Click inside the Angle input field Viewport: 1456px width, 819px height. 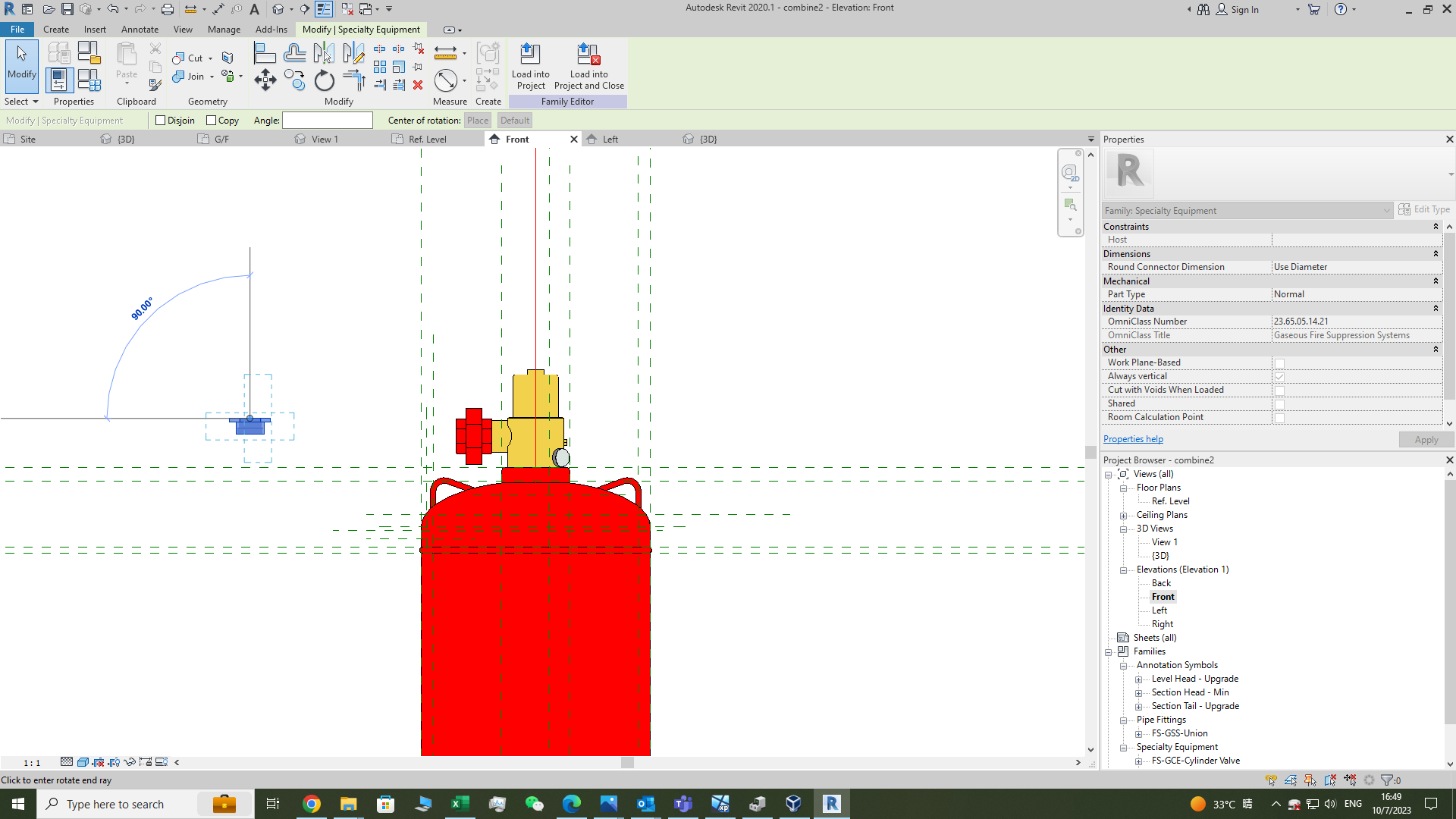point(328,120)
